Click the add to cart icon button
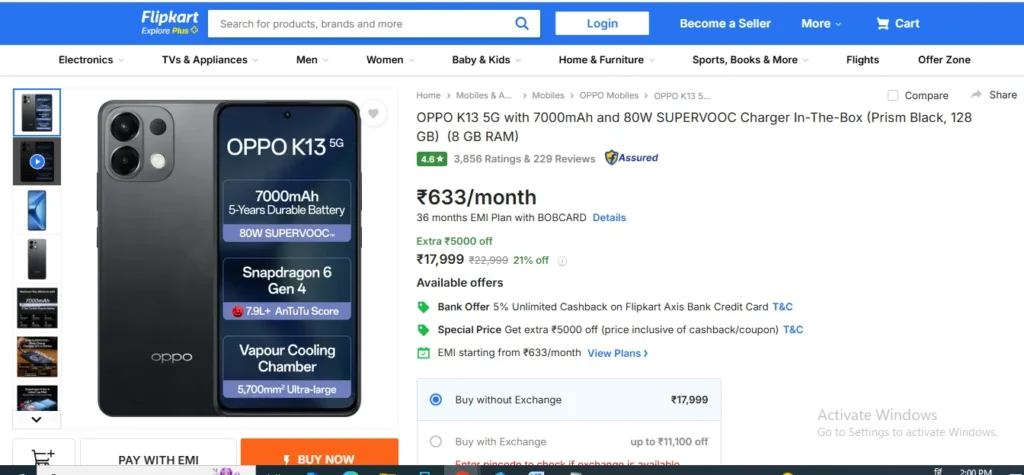The height and width of the screenshot is (475, 1024). (x=43, y=457)
